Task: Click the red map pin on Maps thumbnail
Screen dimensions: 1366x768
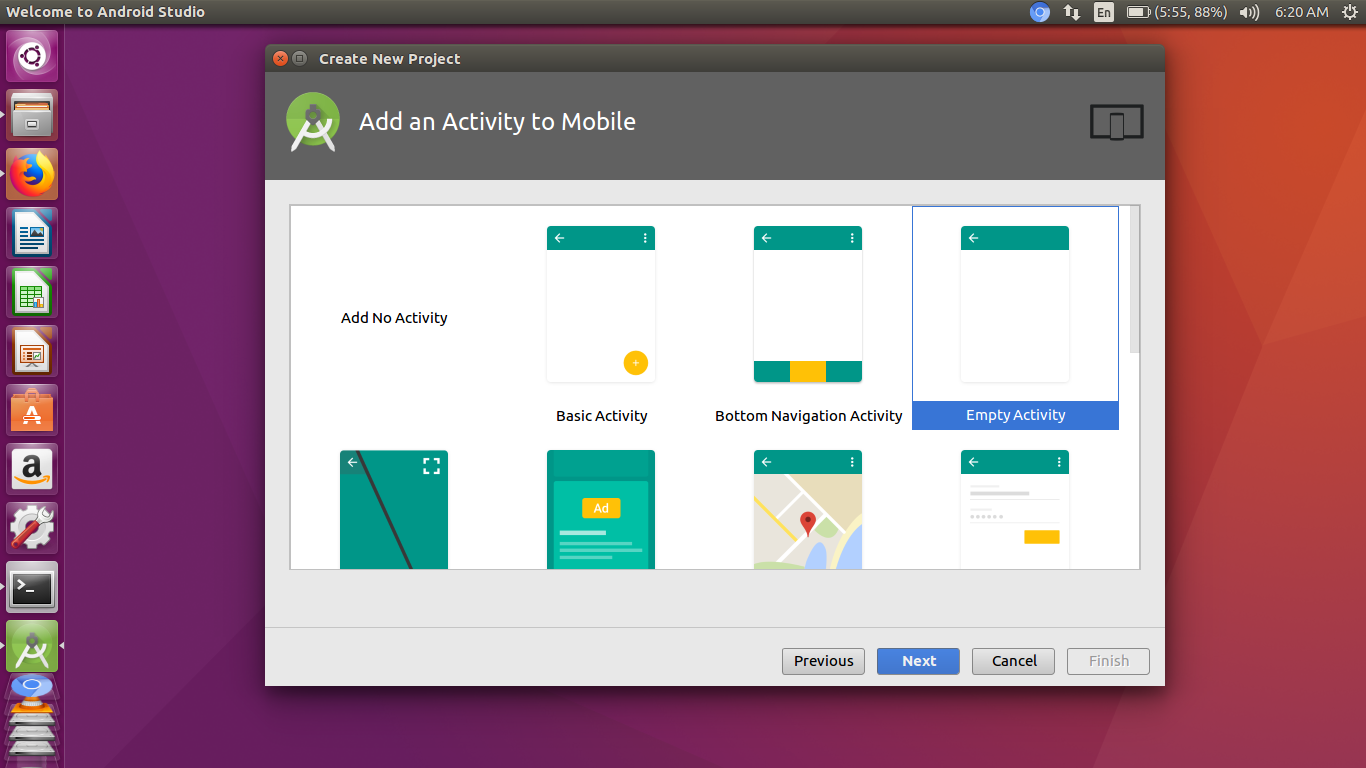Action: tap(808, 523)
